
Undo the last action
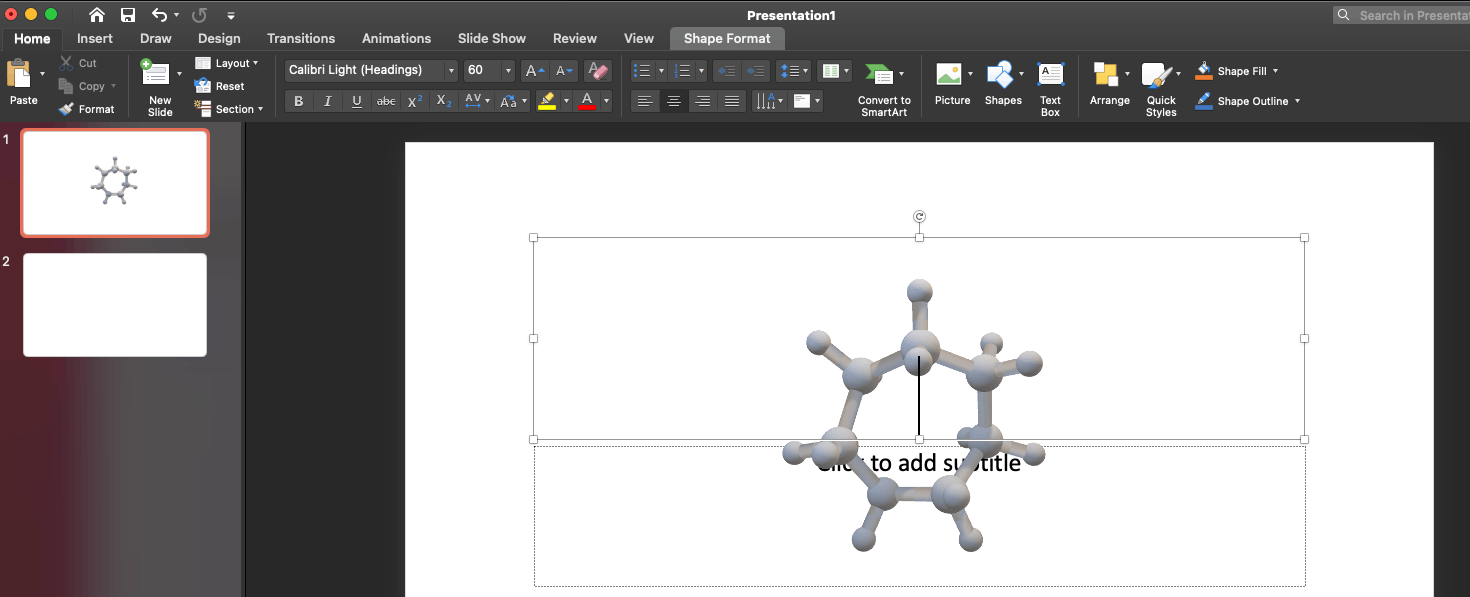pyautogui.click(x=159, y=15)
